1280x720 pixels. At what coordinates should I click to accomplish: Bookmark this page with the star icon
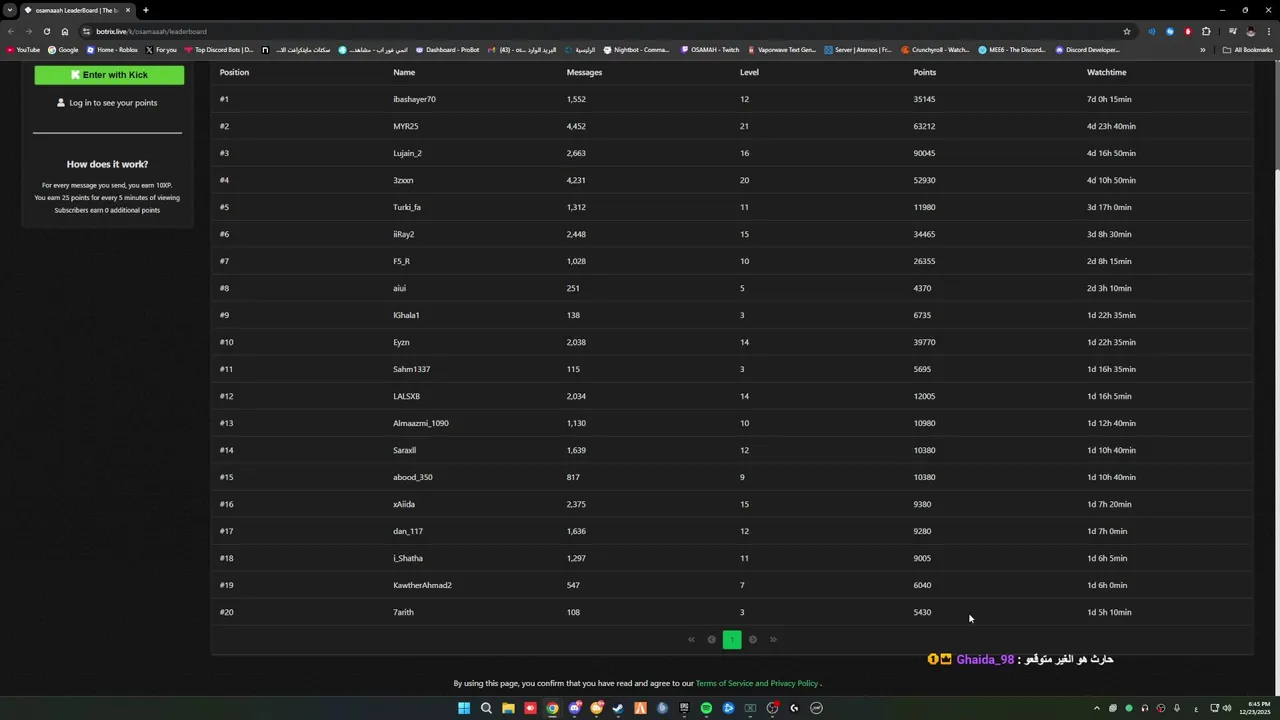point(1127,31)
